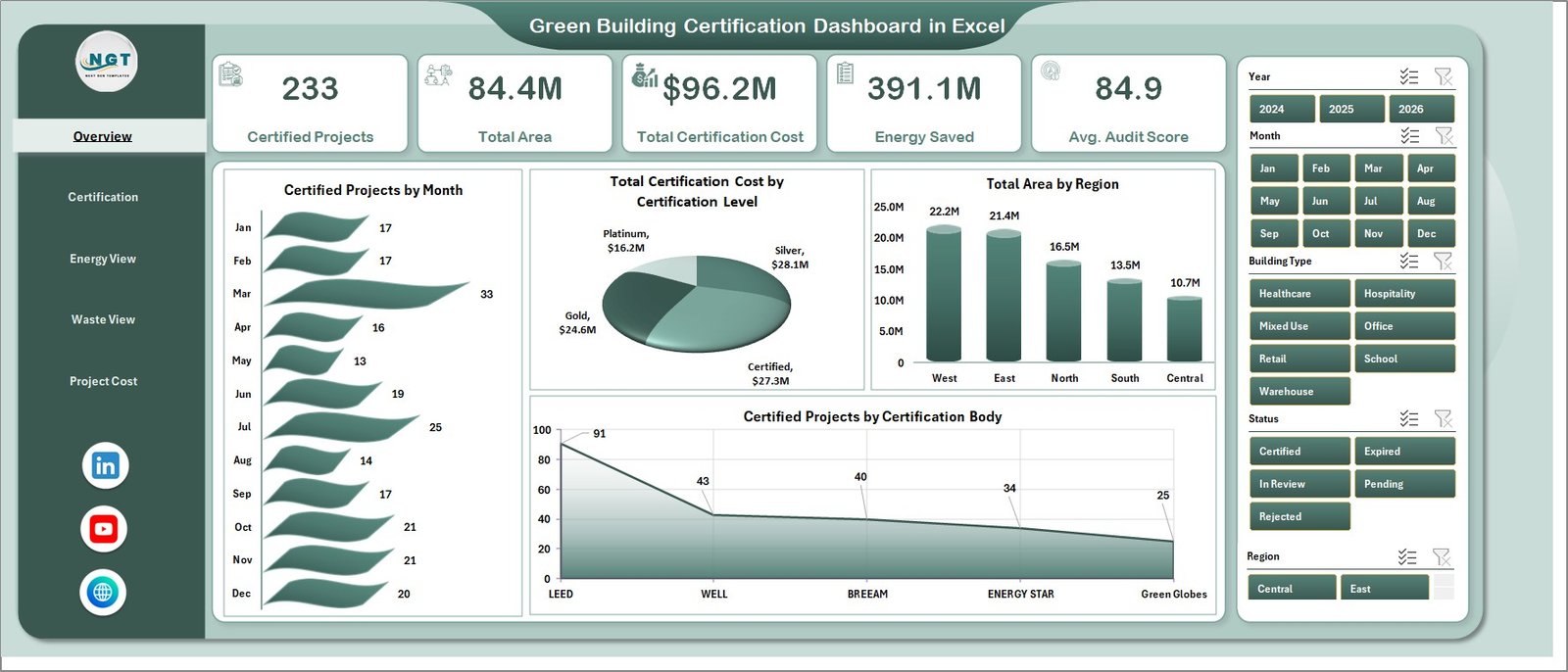
Task: Select Oct in Month slicer
Action: point(1327,233)
